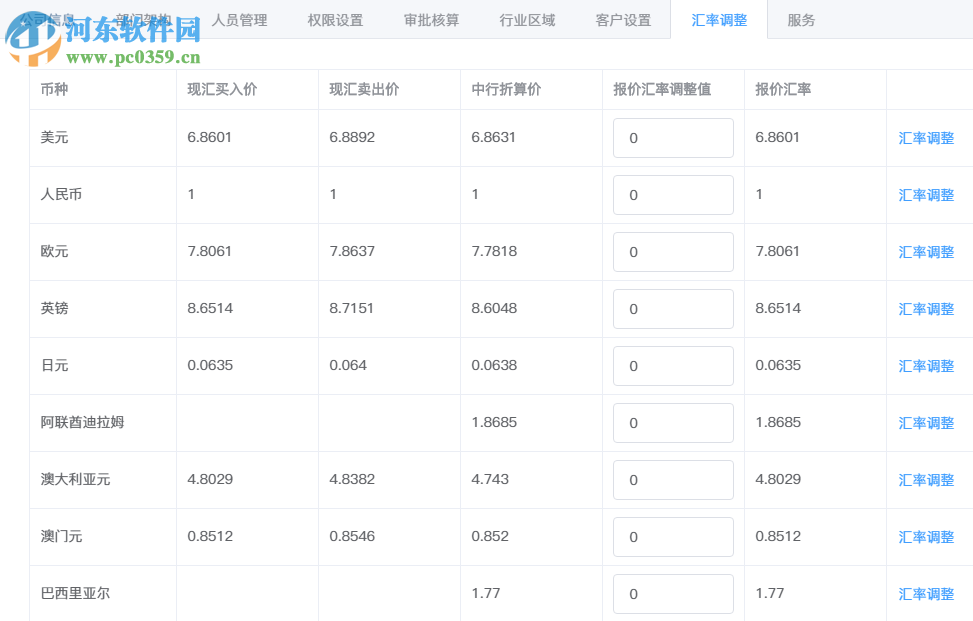Click the 日元 adjustment value input box
The width and height of the screenshot is (973, 621).
673,365
